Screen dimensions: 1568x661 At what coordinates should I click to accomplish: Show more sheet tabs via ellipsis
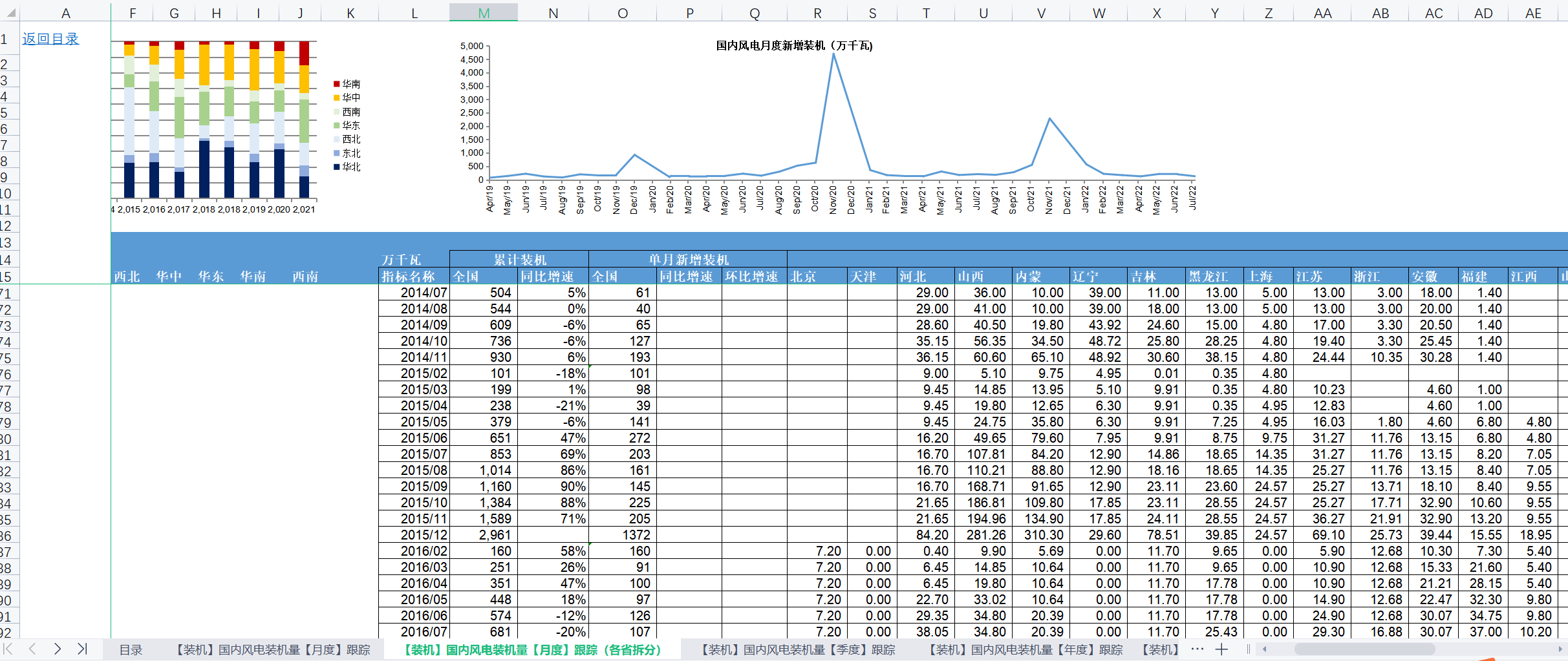[x=1197, y=649]
